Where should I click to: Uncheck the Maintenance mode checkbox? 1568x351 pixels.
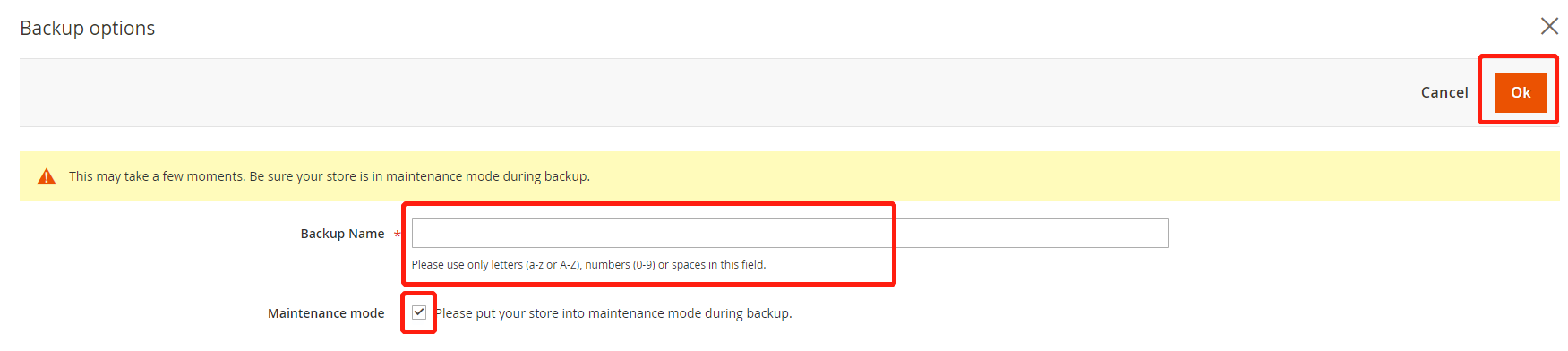[419, 312]
